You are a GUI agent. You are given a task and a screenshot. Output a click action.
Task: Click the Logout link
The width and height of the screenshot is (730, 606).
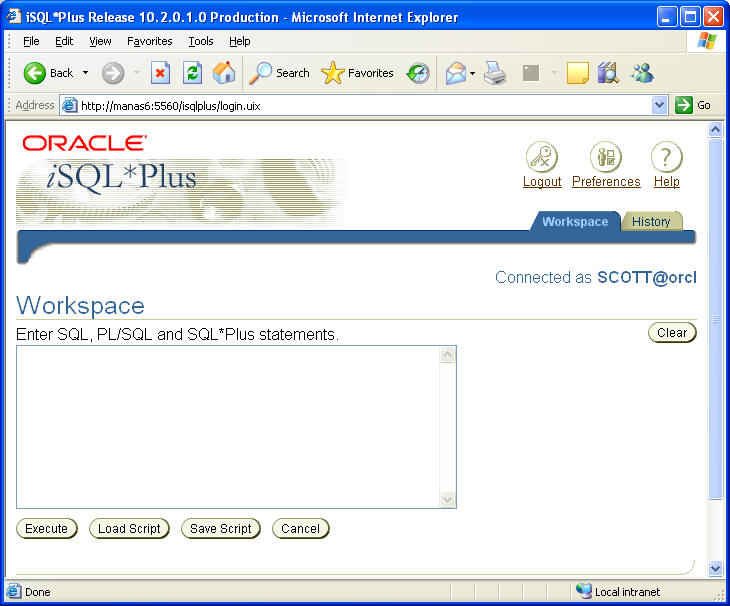point(542,182)
